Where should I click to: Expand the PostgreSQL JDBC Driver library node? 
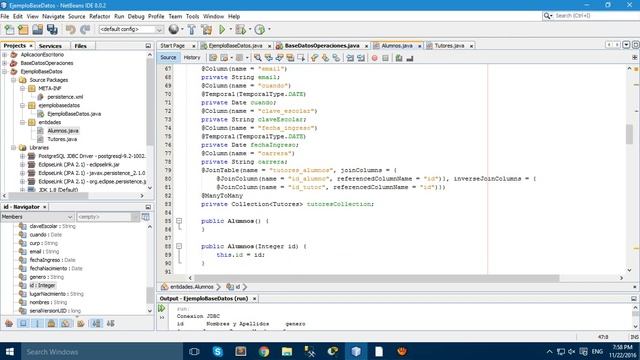tap(22, 156)
